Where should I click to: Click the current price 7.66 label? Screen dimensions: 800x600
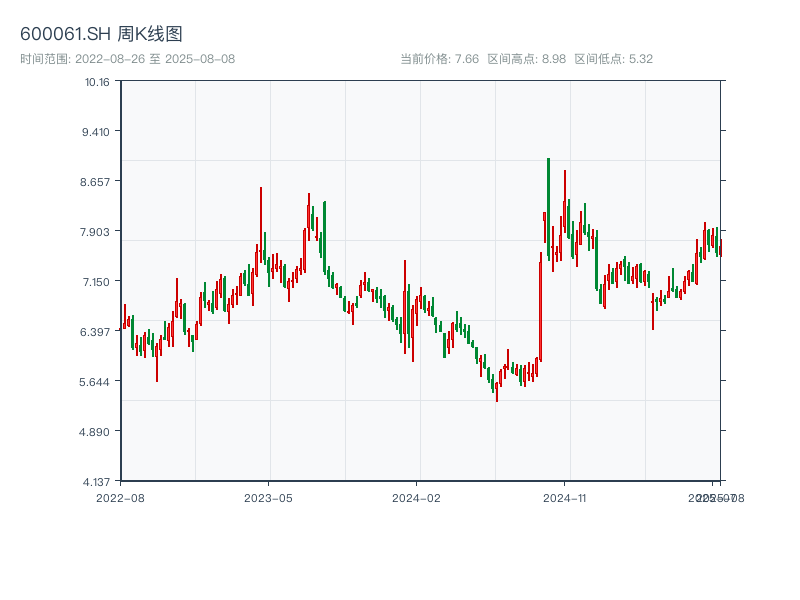(x=439, y=59)
